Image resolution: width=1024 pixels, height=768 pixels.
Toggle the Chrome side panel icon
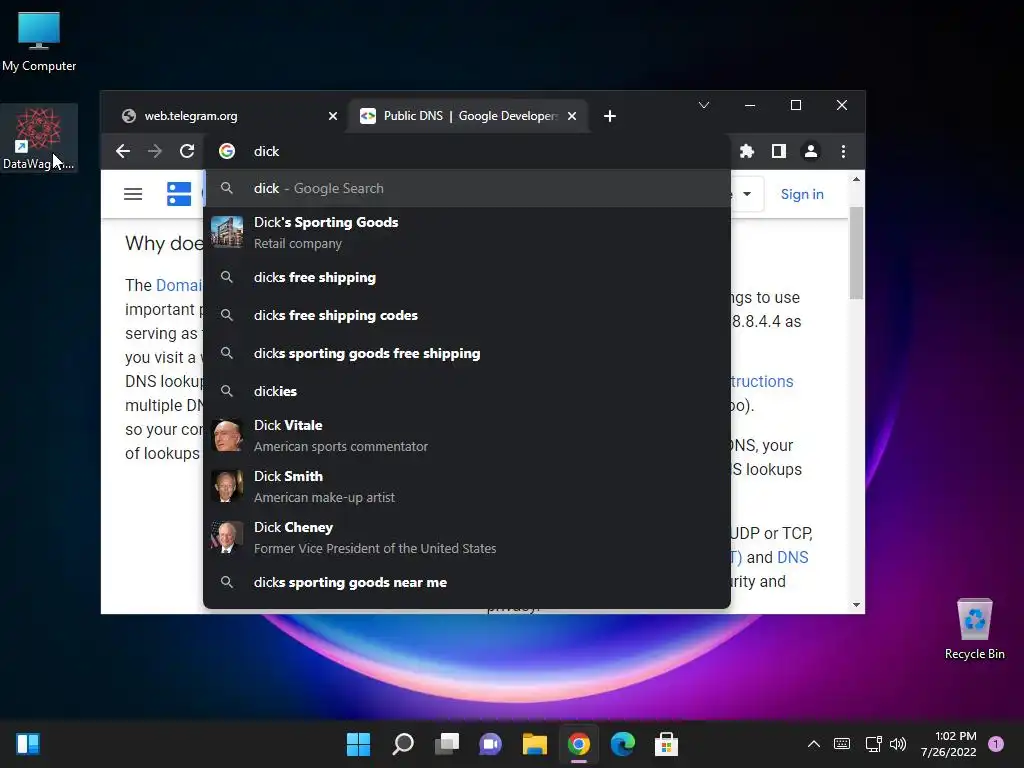click(778, 152)
